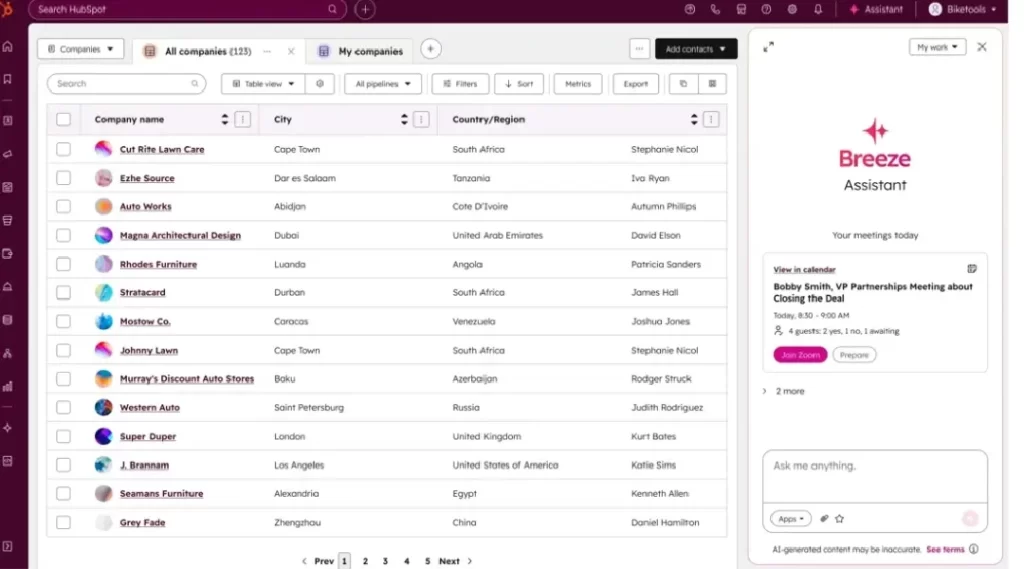Switch to All companies tab

click(x=208, y=51)
